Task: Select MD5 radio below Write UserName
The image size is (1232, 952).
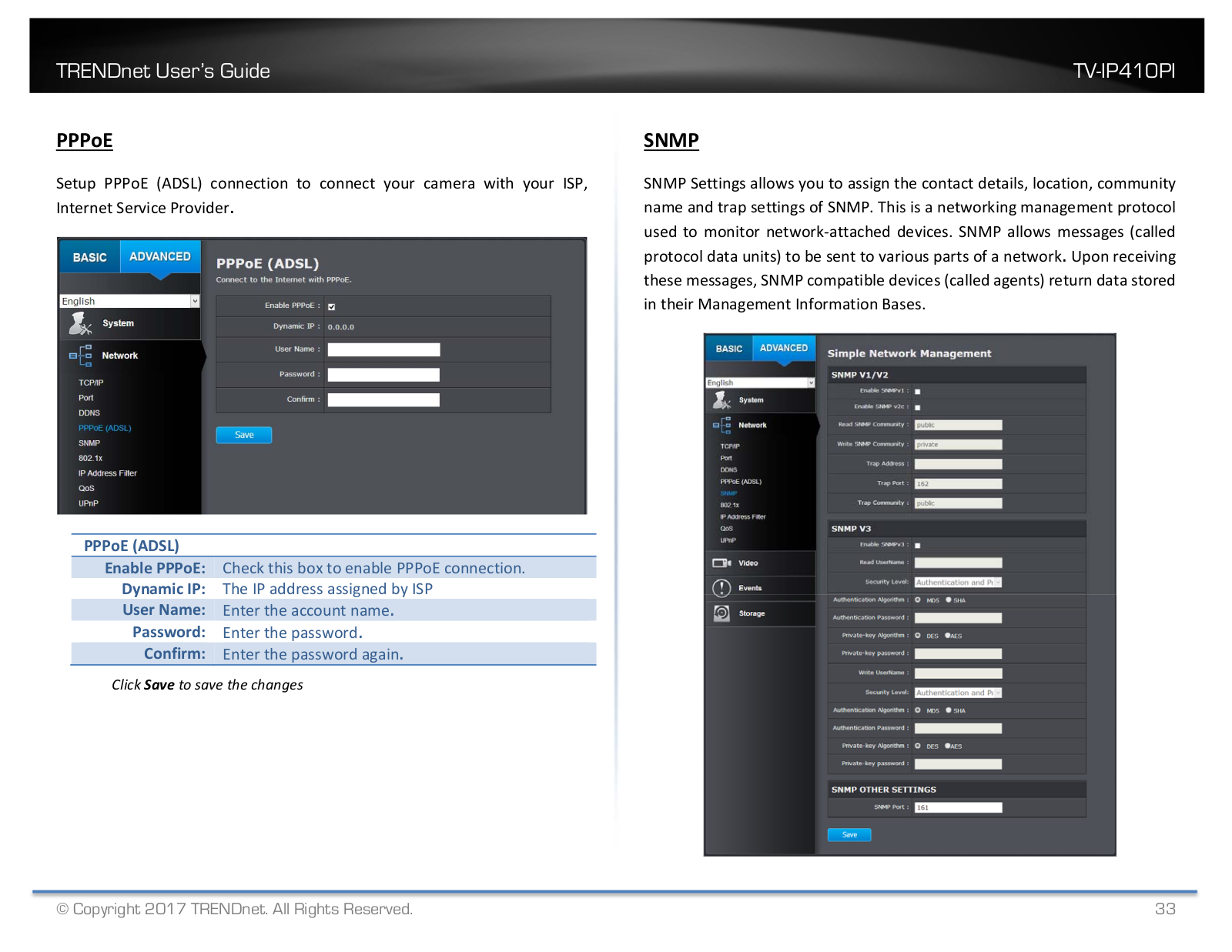Action: coord(918,710)
